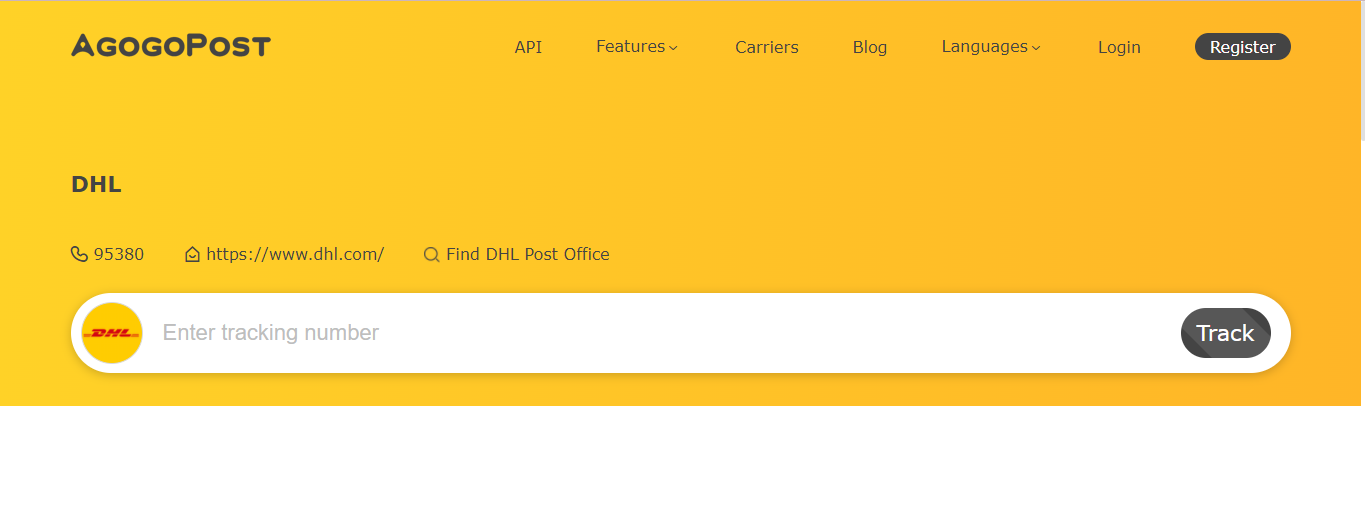1365x529 pixels.
Task: Open Find DHL Post Office link
Action: pos(528,254)
